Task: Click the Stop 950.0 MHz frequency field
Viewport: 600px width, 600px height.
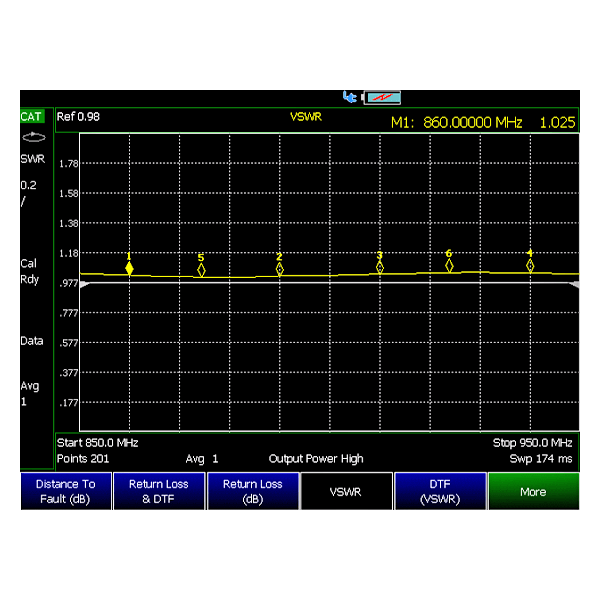Action: (532, 442)
